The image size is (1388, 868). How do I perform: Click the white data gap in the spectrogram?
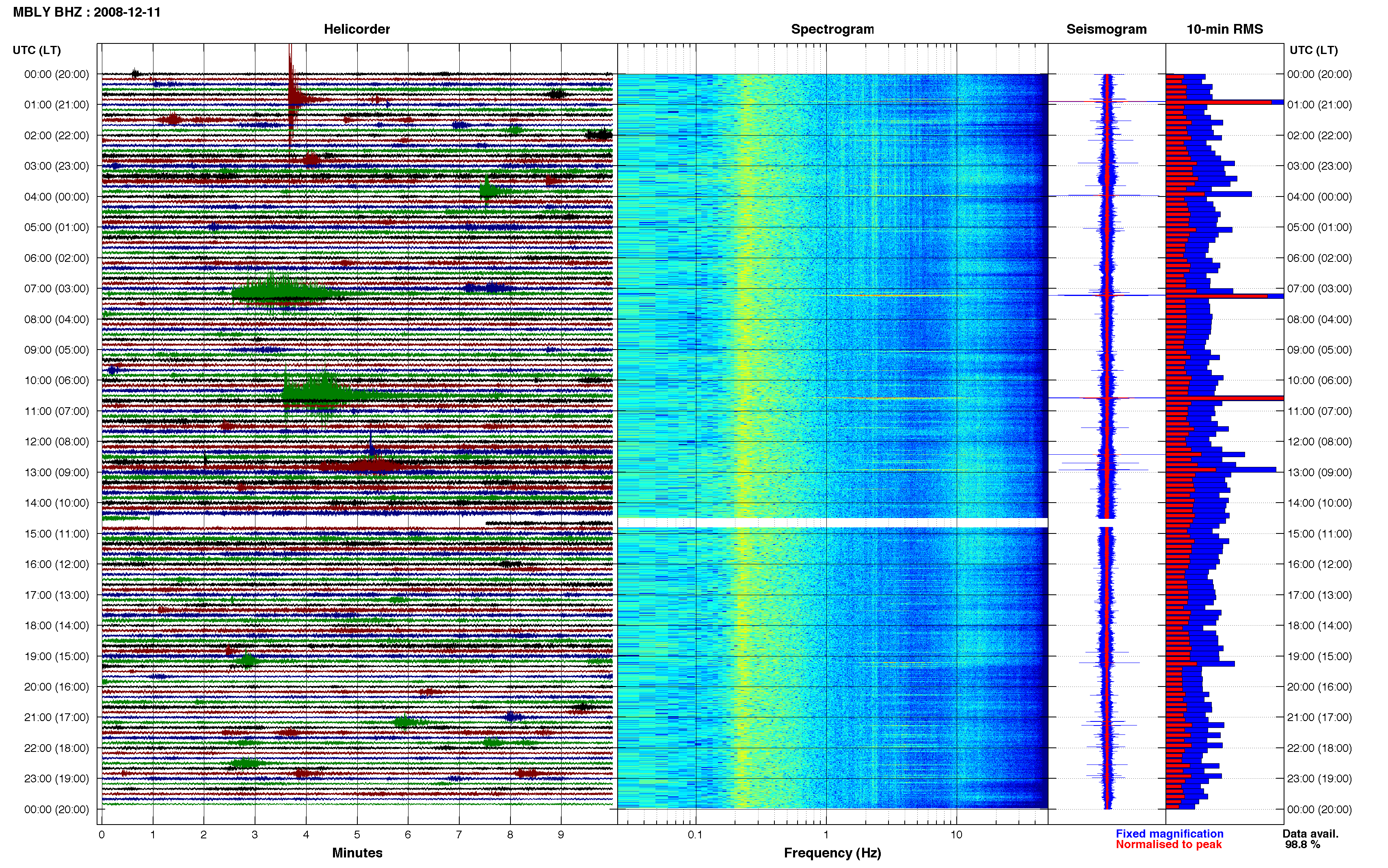832,523
